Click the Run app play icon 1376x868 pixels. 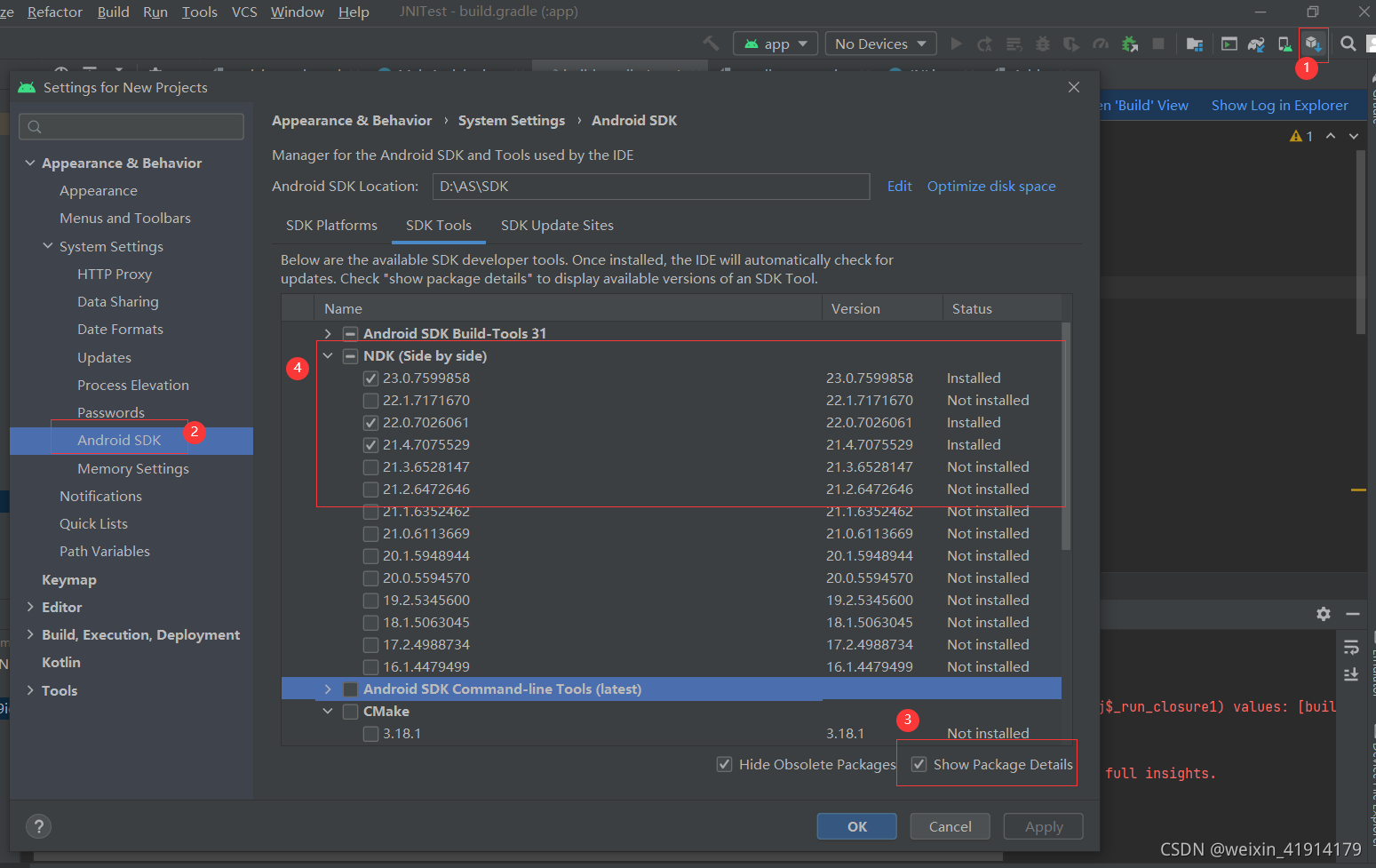[x=957, y=44]
